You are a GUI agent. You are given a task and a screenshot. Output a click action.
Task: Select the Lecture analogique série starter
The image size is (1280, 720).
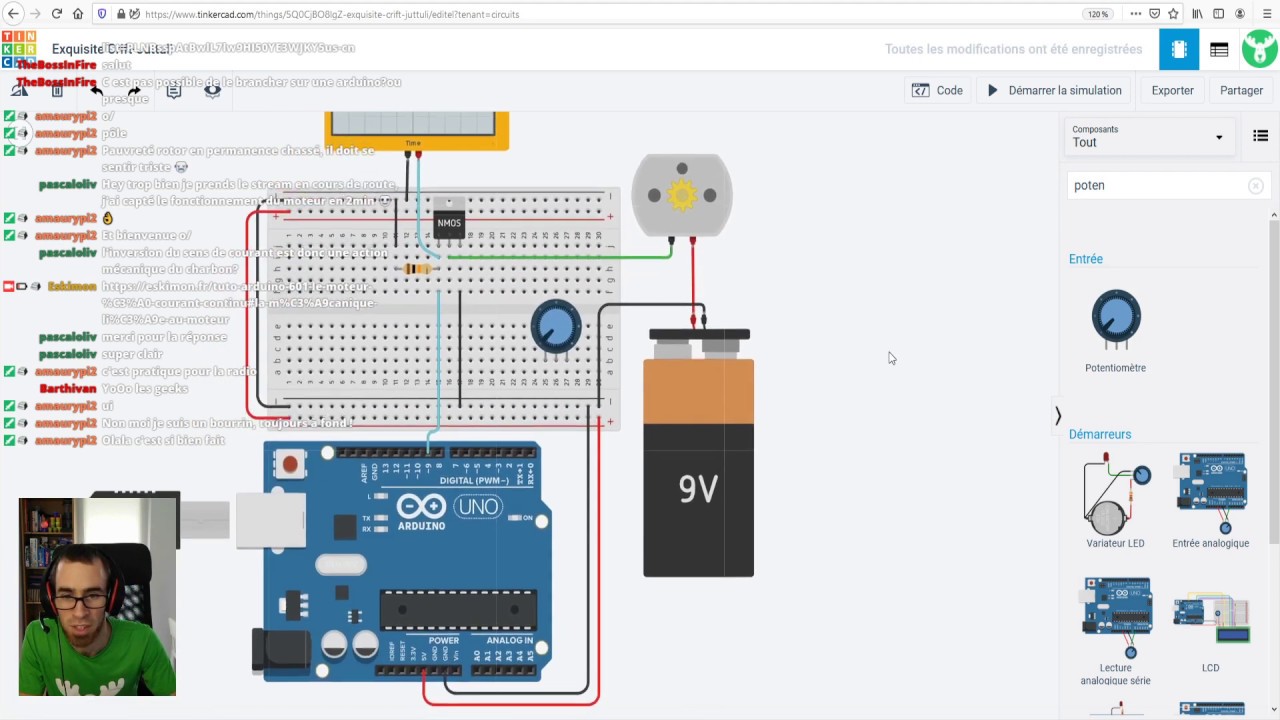[1115, 630]
